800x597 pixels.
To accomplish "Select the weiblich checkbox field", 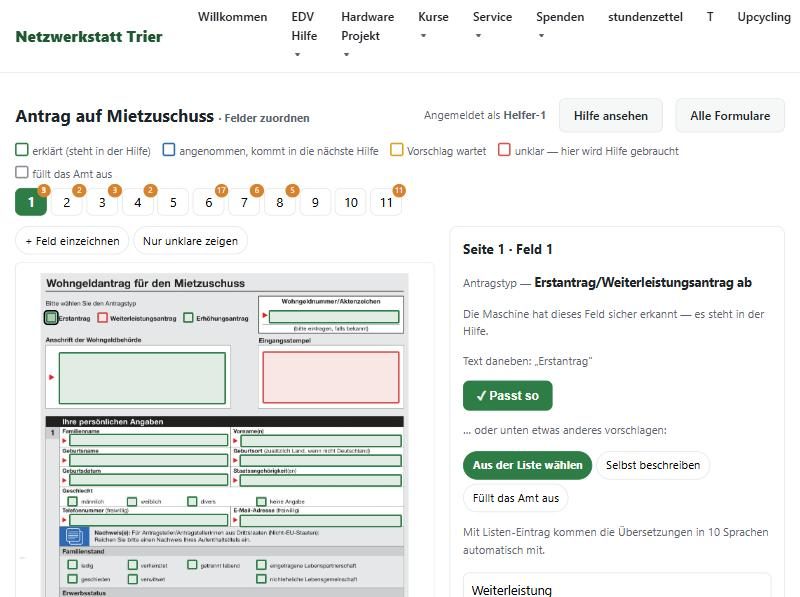I will click(132, 502).
